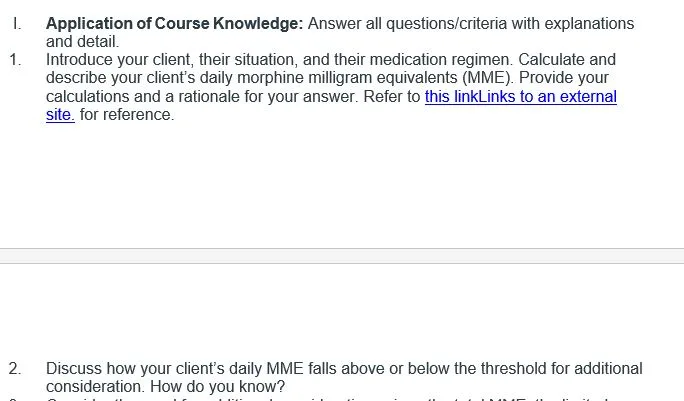Click the "Introduce your client" phrase
The image size is (684, 401).
click(x=118, y=60)
